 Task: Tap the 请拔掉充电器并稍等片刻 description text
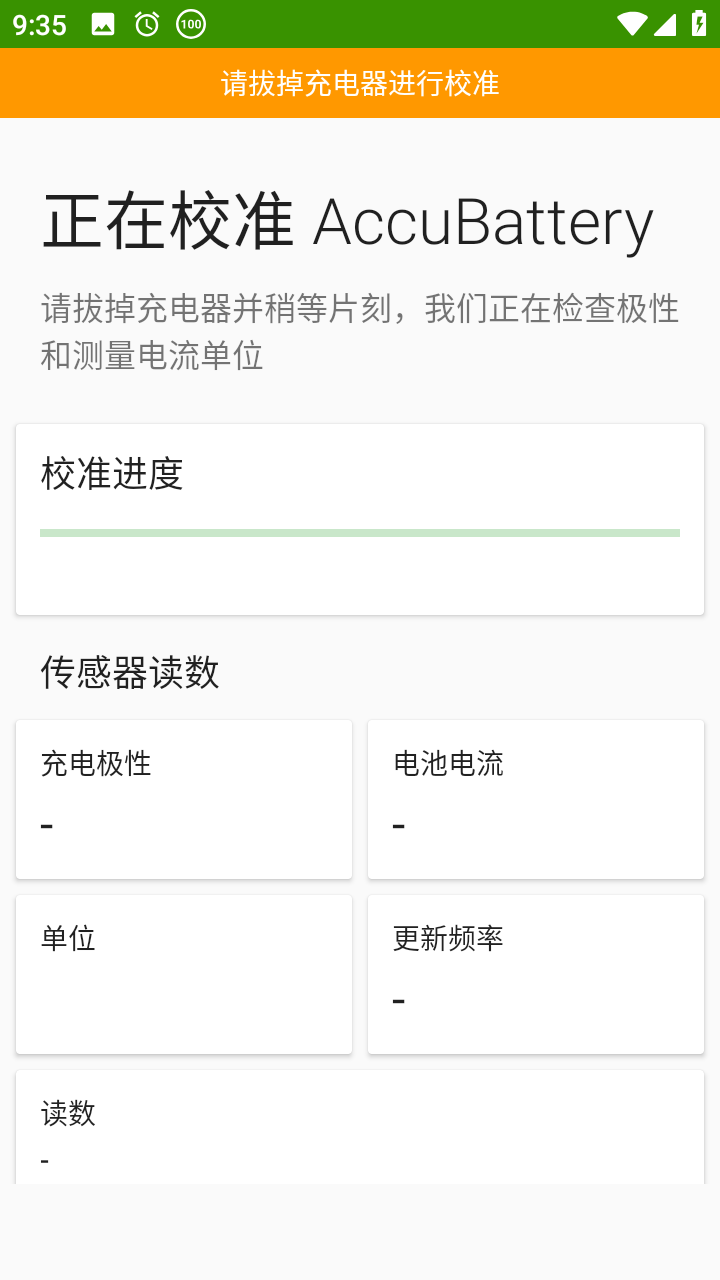point(360,332)
